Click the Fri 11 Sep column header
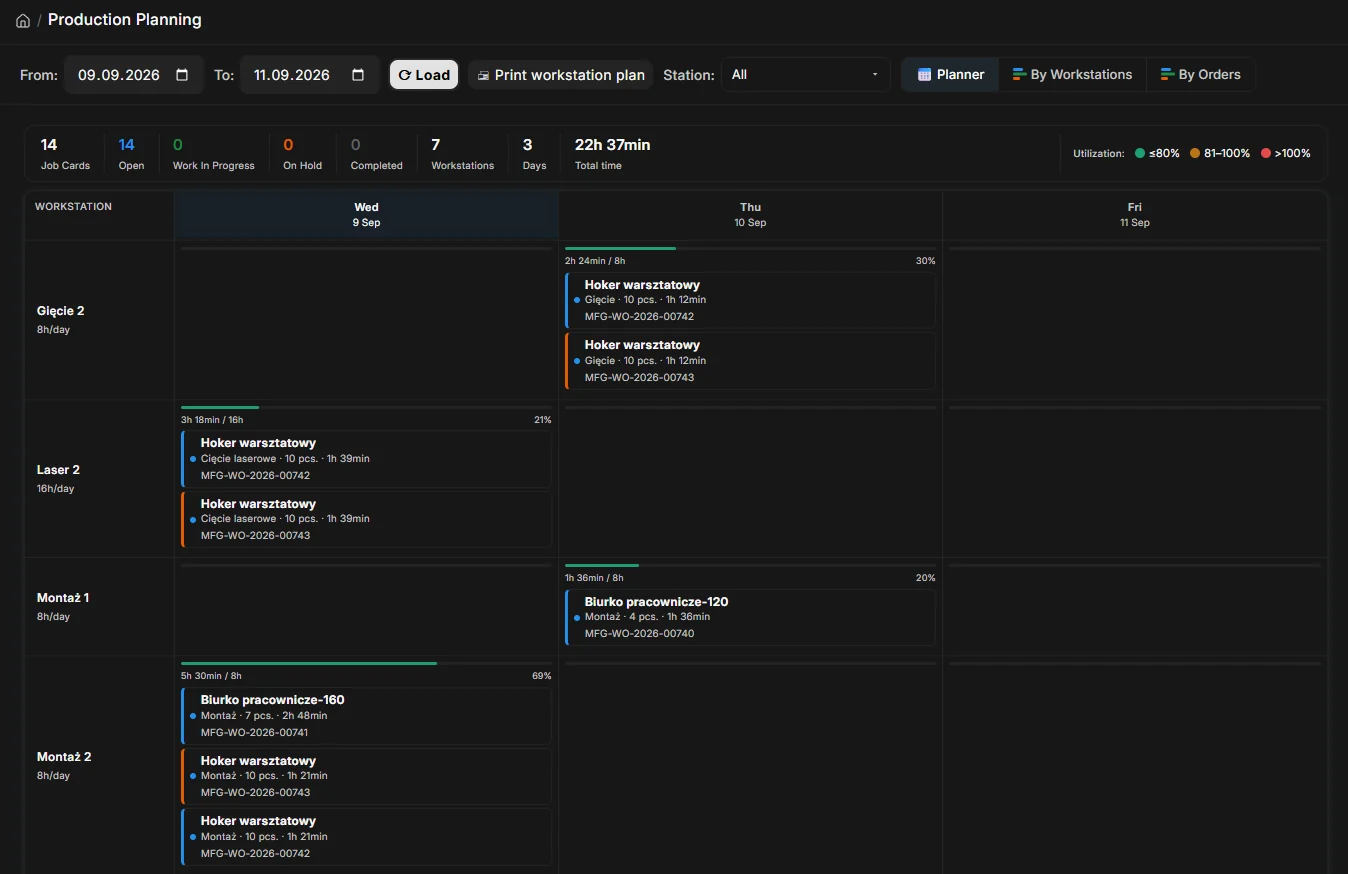Viewport: 1348px width, 874px height. point(1134,215)
